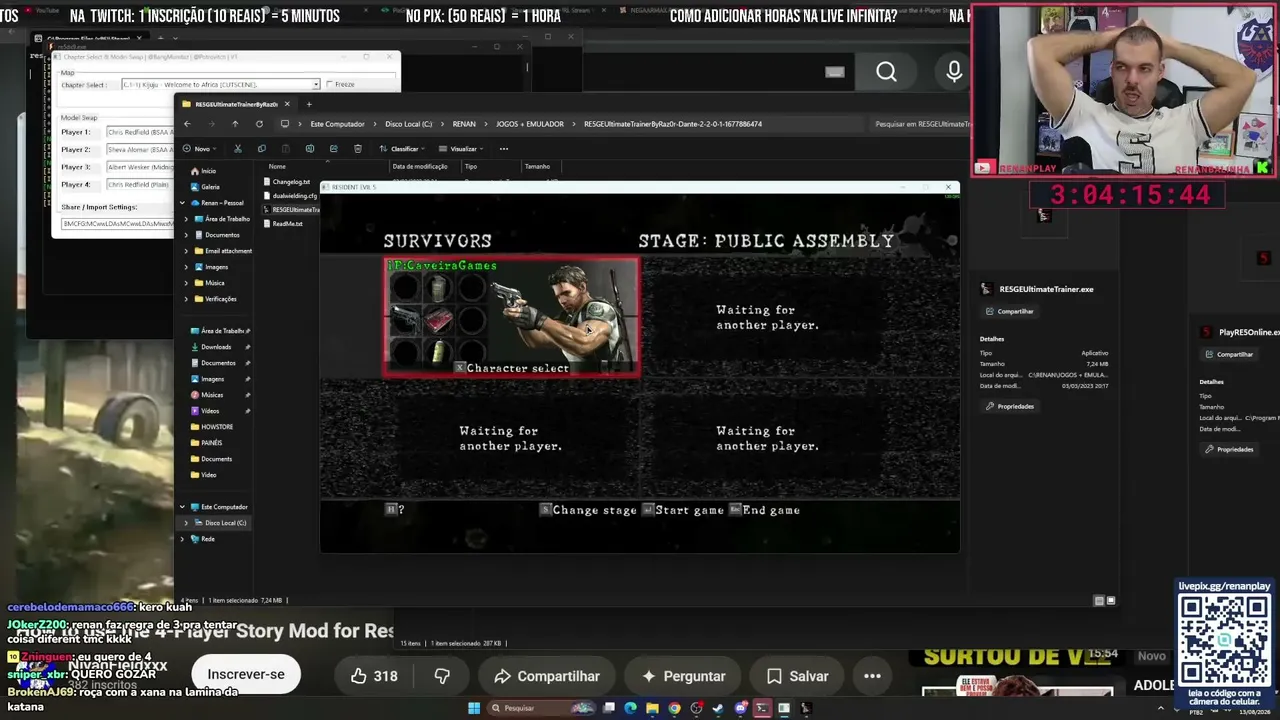Open Microsoft Edge from the taskbar

tap(630, 708)
